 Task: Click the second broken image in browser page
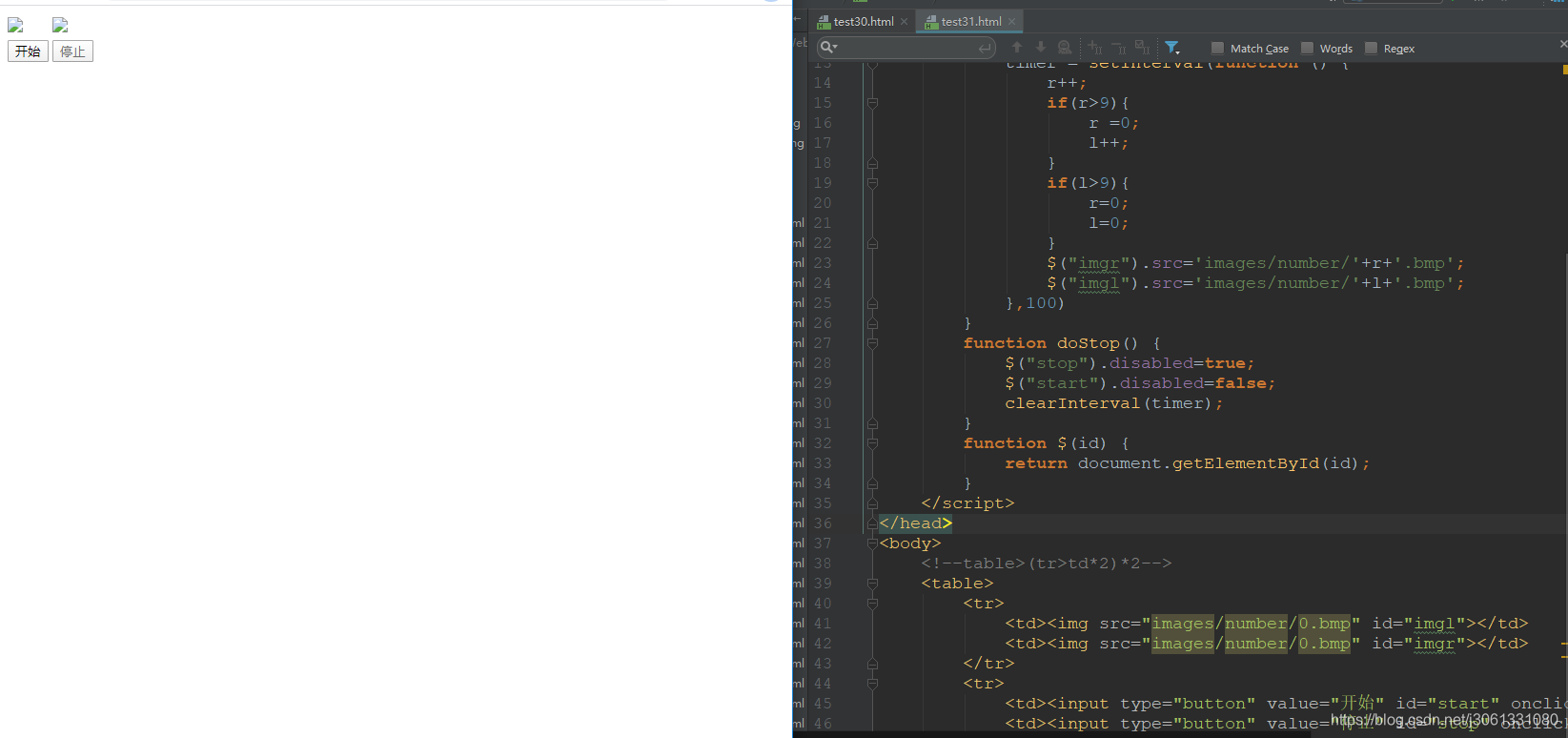point(60,26)
